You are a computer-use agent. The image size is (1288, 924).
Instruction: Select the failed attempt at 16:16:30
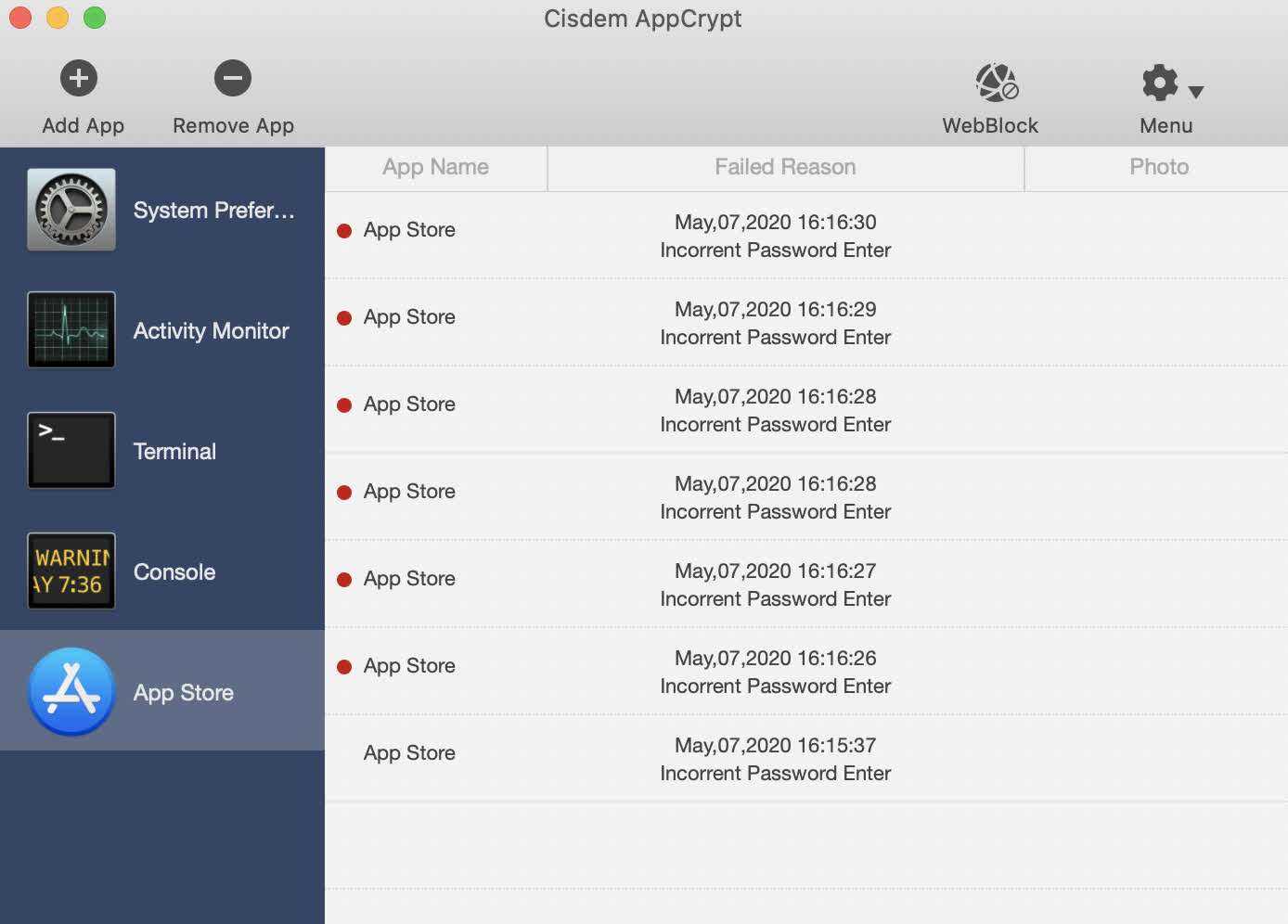775,236
